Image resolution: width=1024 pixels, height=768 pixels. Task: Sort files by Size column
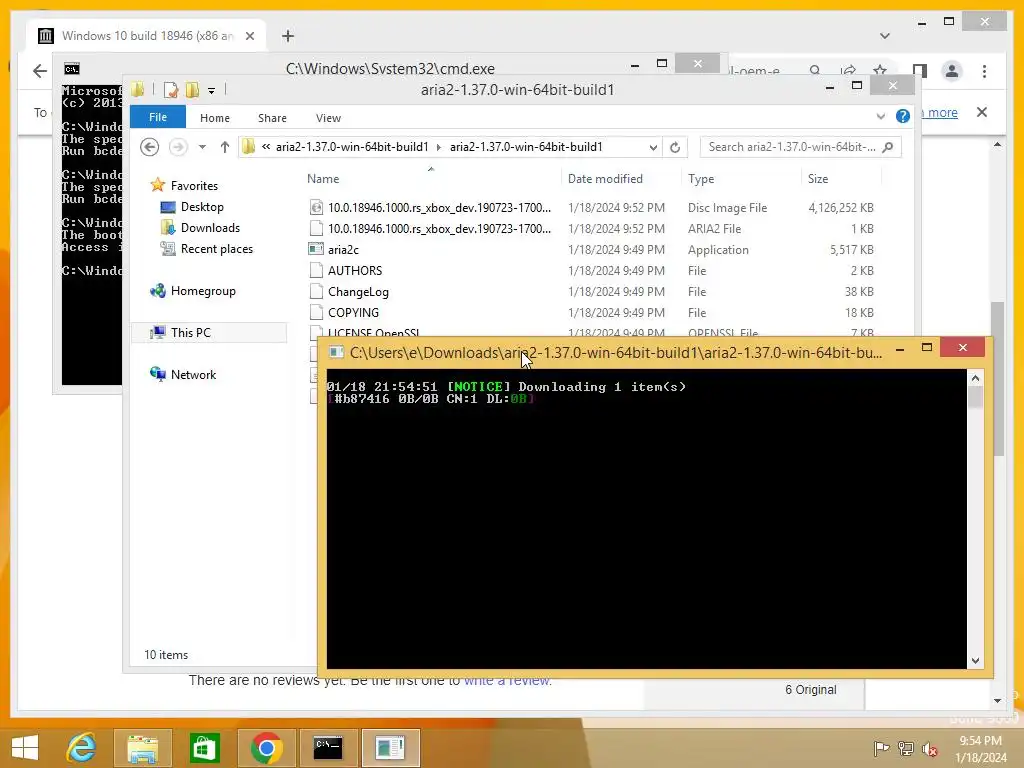pyautogui.click(x=841, y=178)
